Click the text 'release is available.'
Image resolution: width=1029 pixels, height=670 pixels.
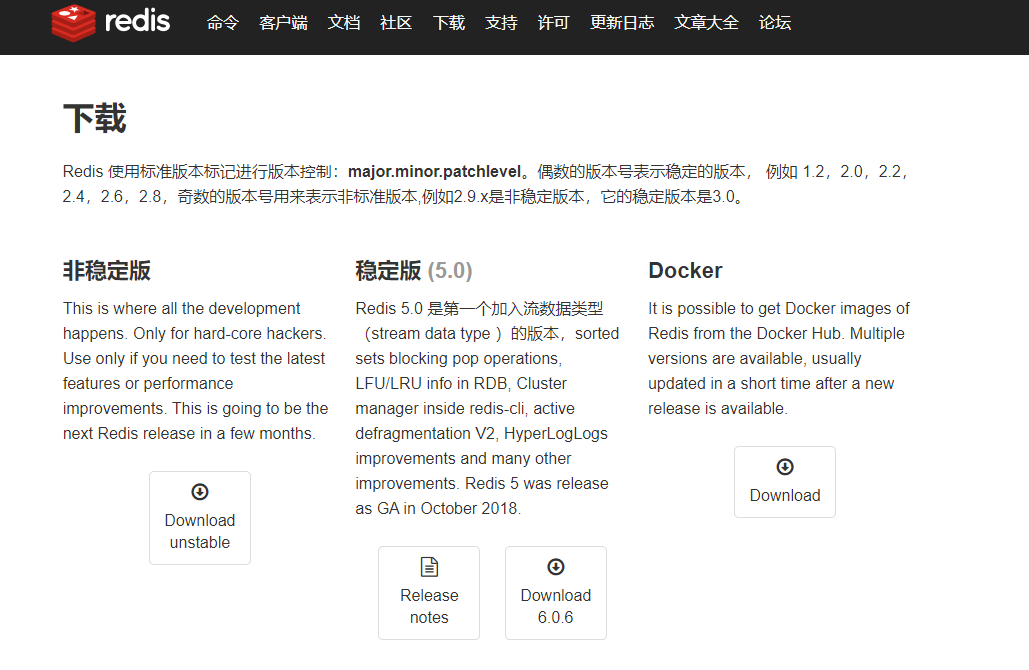click(717, 409)
